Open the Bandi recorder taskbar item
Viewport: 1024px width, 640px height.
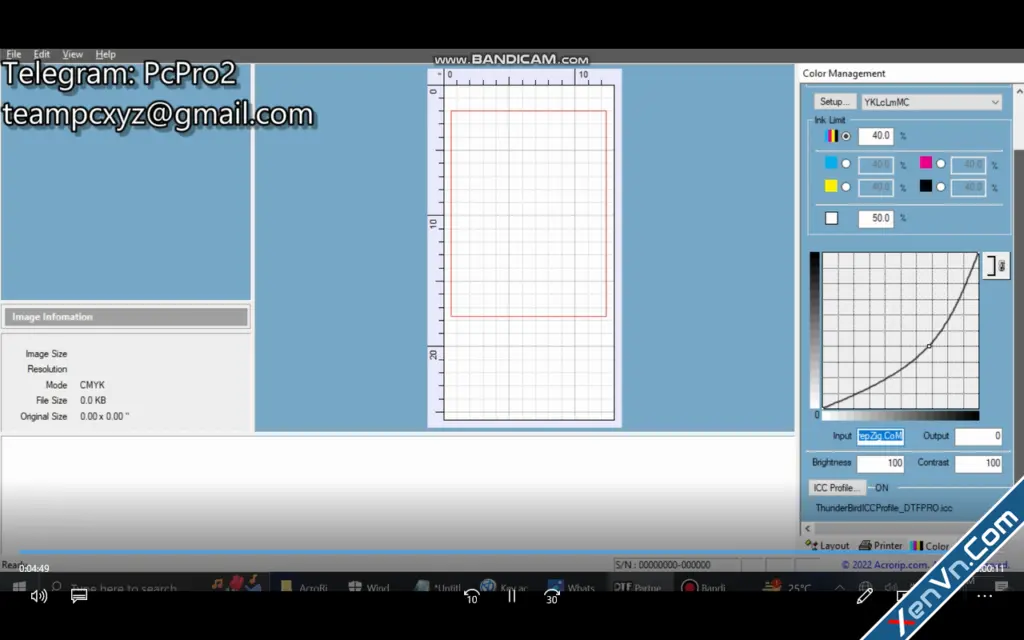[x=704, y=588]
